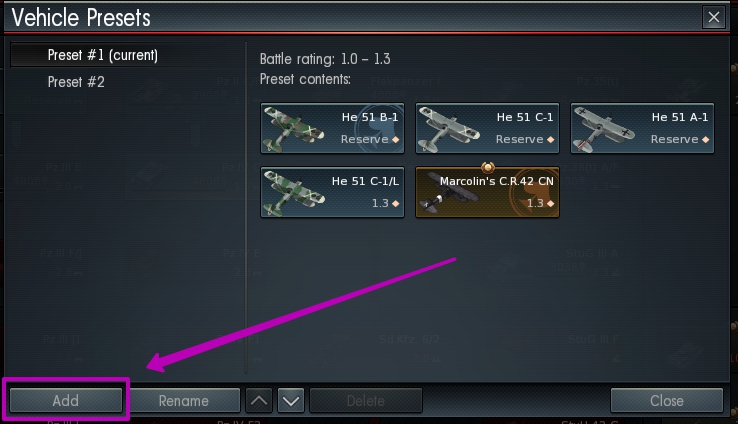
Task: Click the golden medal on C.R.42 card
Action: [x=488, y=167]
